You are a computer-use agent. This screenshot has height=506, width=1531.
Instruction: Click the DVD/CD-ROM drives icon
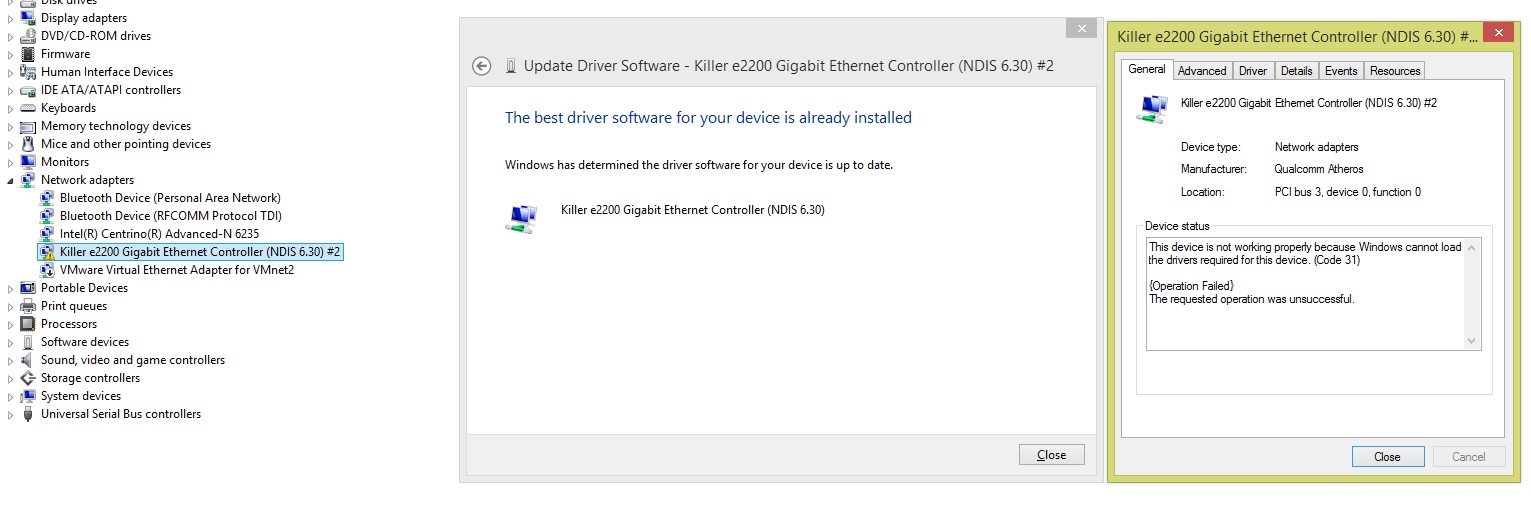28,36
